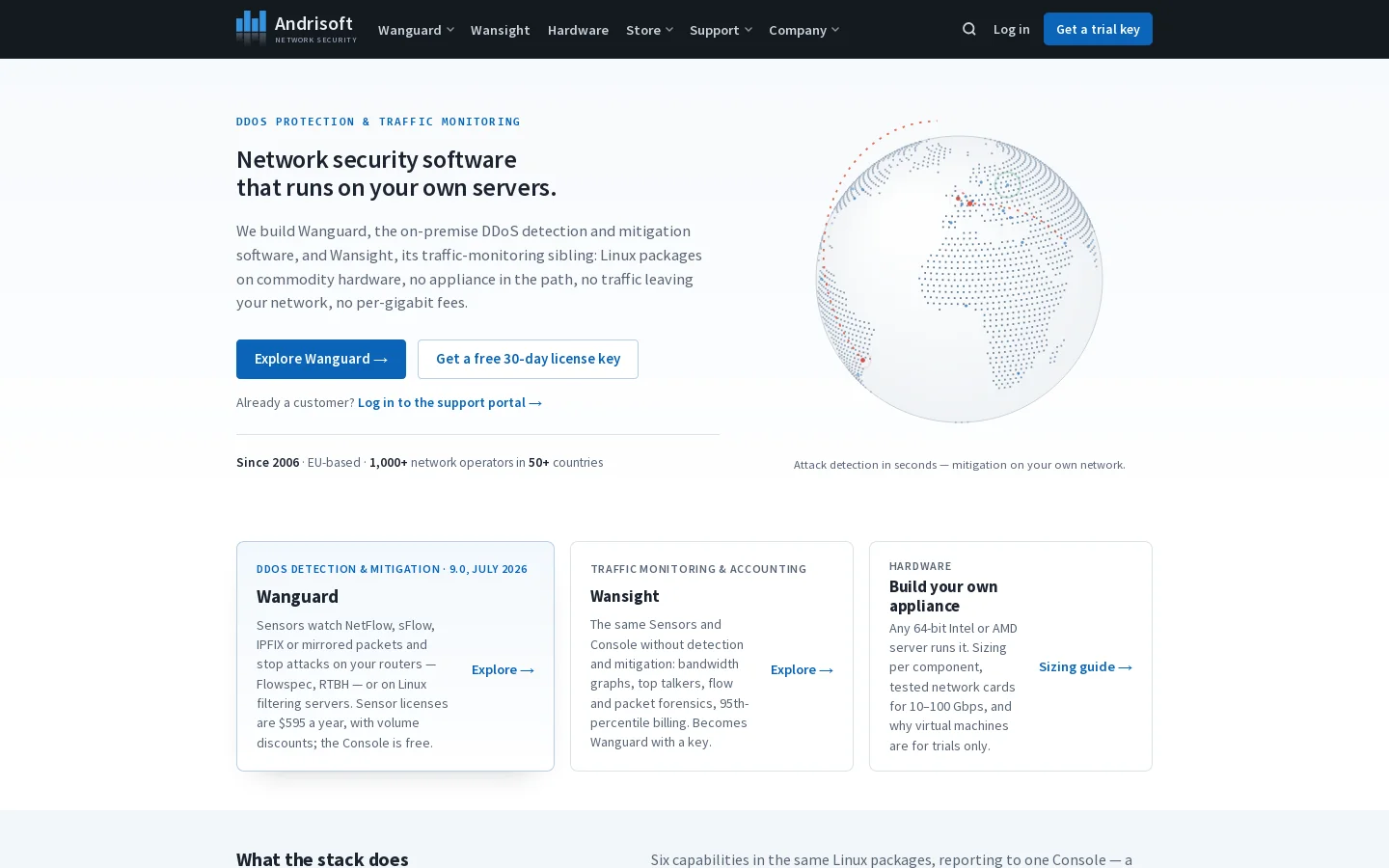Click the 'What the stack does' heading

pos(322,858)
